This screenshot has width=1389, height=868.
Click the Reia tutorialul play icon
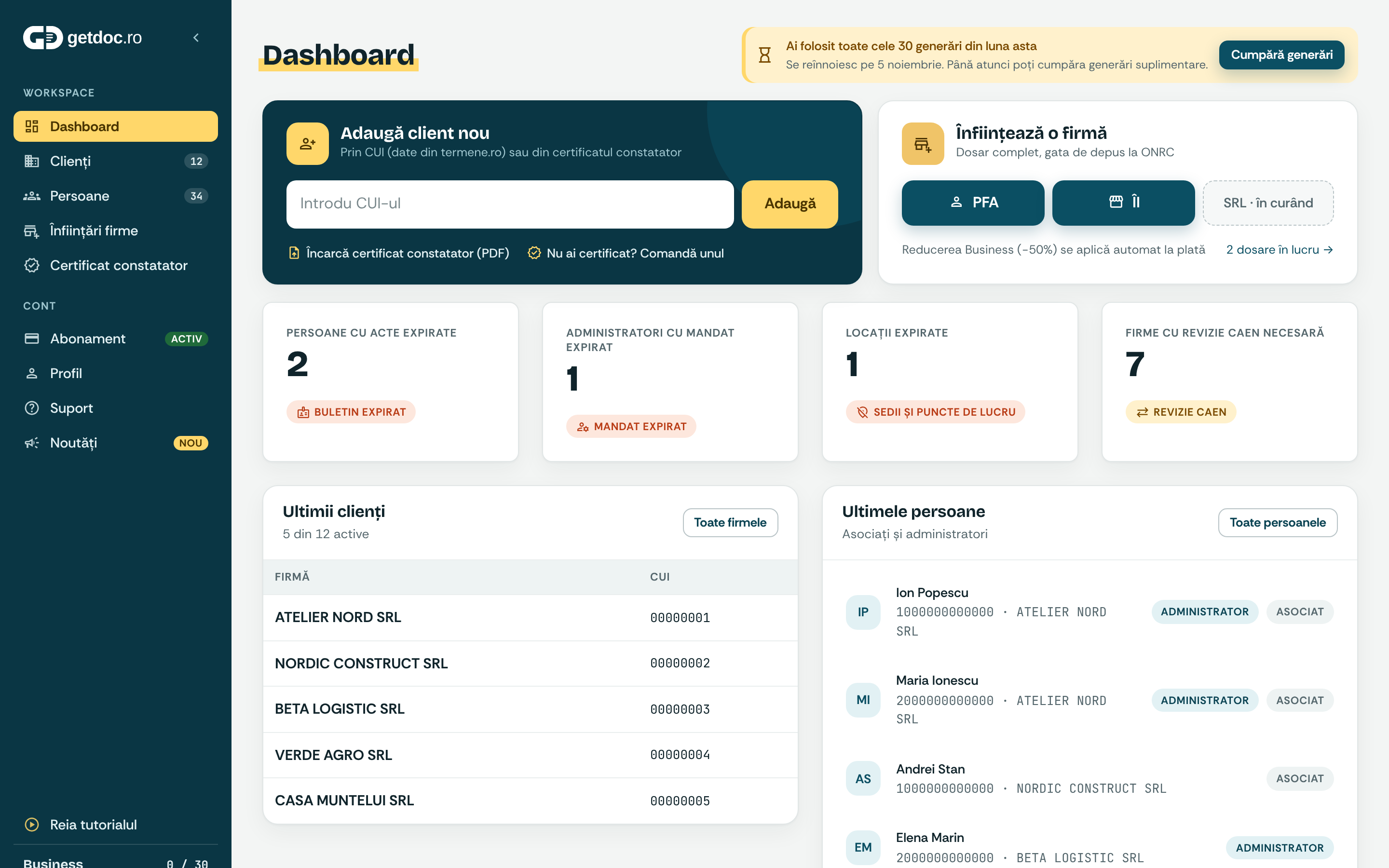32,825
